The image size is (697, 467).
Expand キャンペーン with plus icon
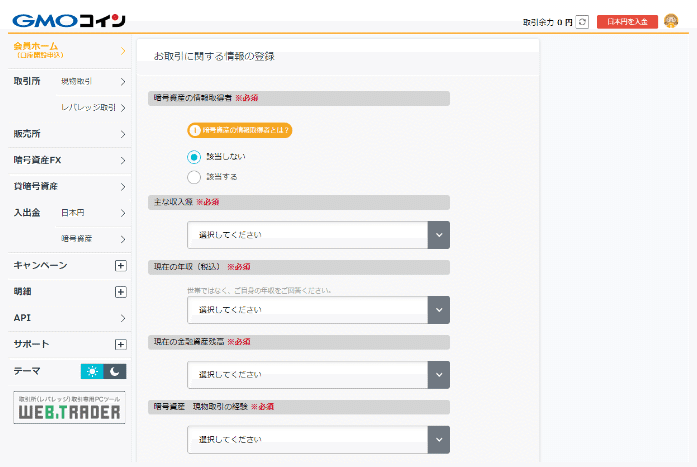point(120,265)
